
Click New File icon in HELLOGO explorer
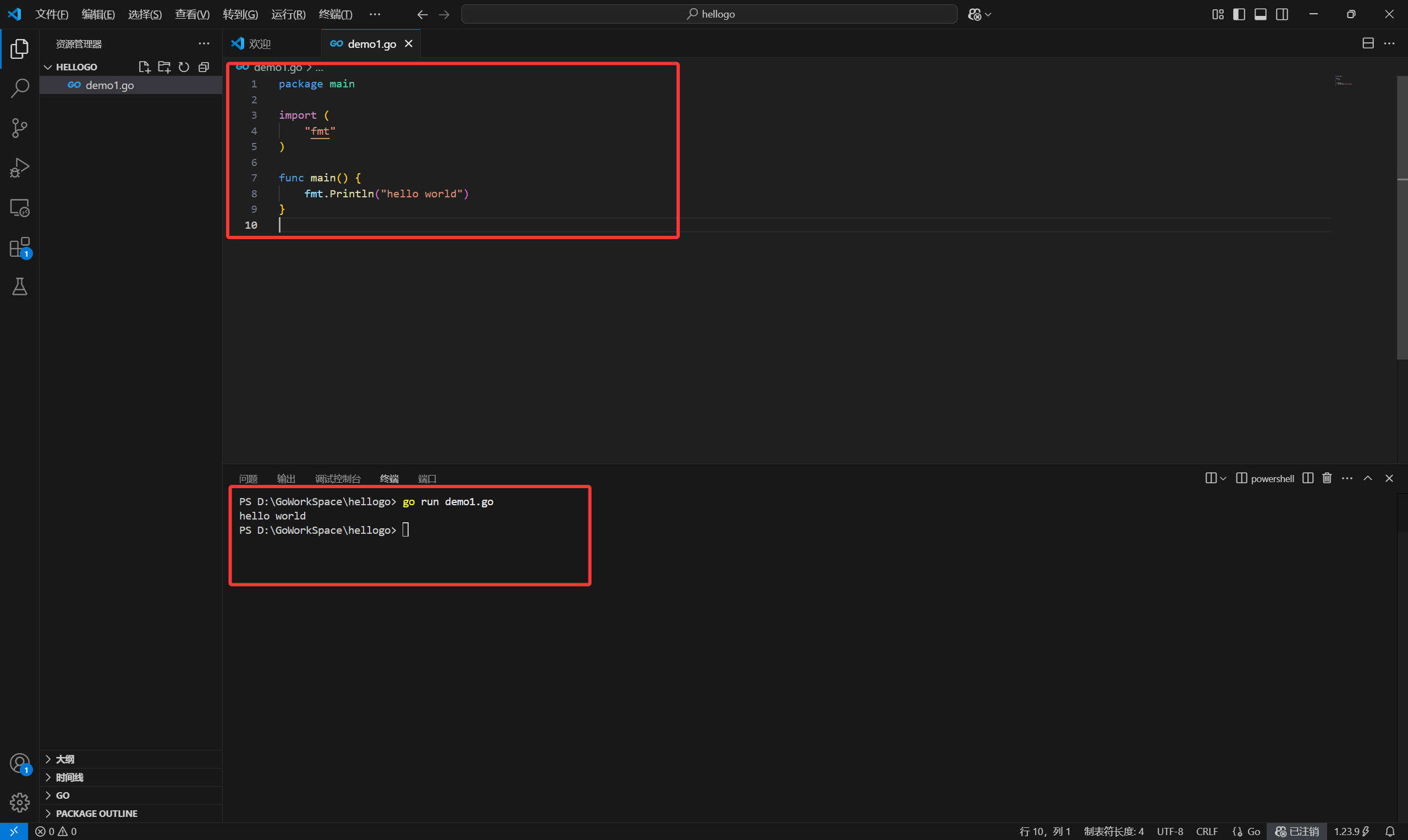tap(144, 67)
